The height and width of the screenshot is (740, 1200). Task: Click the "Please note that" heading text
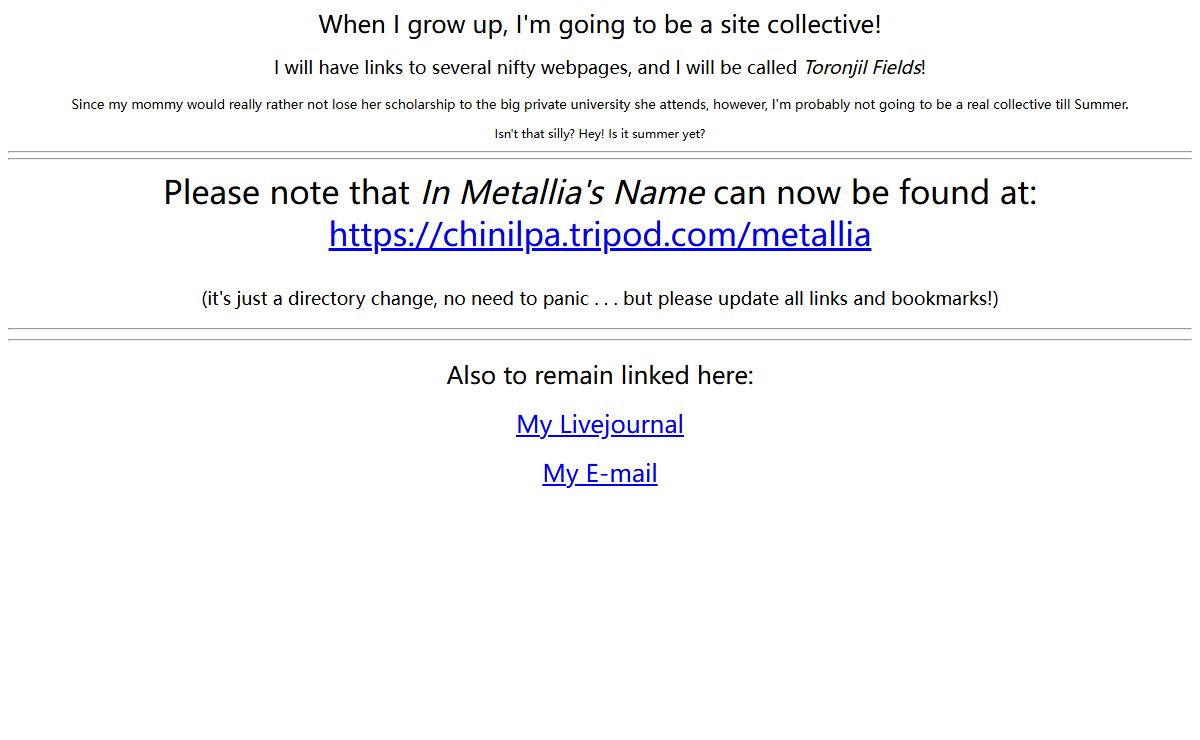[x=287, y=192]
